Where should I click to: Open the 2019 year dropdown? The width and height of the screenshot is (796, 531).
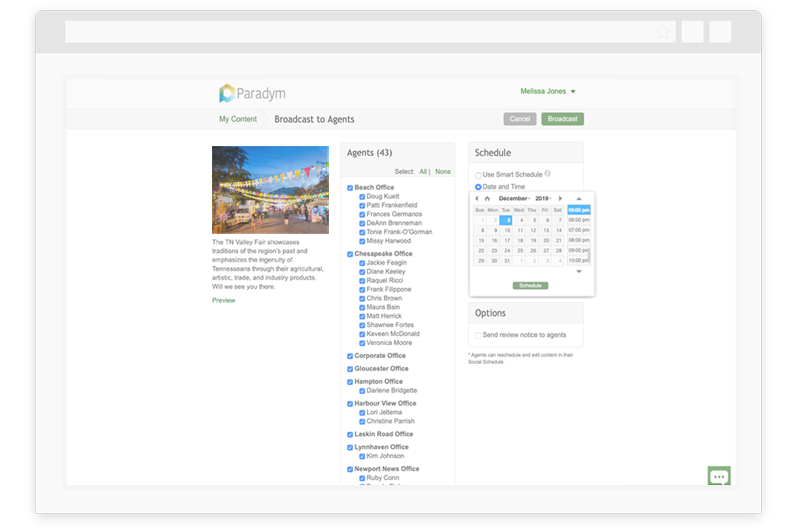pyautogui.click(x=543, y=198)
